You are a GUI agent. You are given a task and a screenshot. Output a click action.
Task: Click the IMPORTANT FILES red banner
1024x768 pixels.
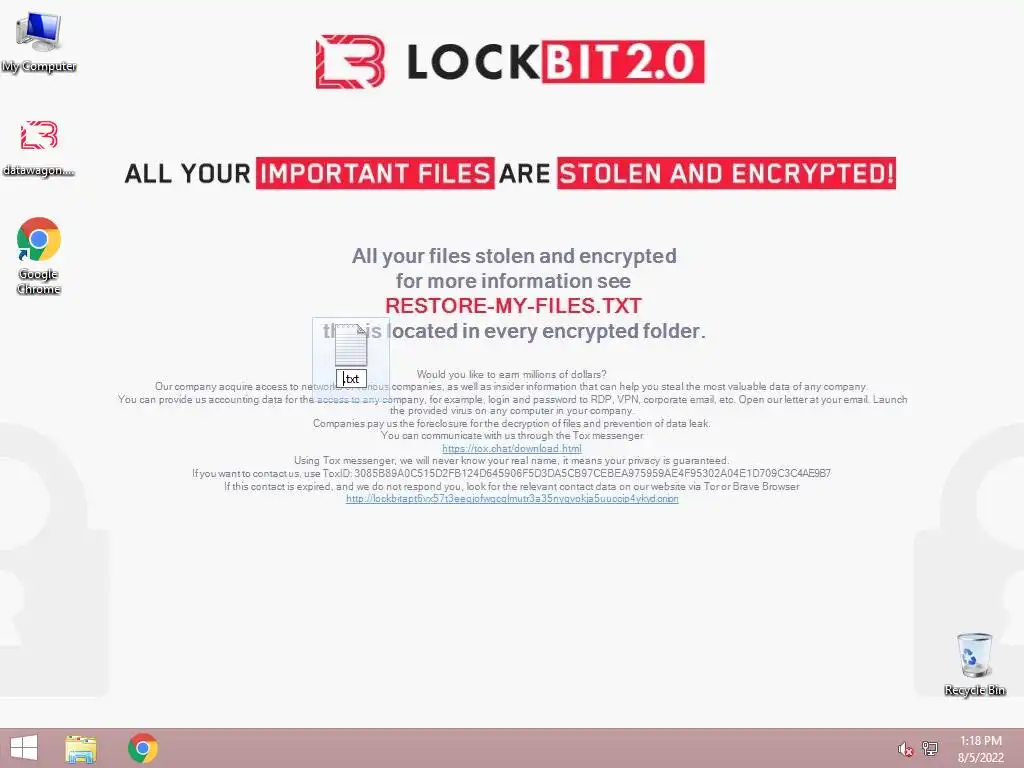(375, 174)
